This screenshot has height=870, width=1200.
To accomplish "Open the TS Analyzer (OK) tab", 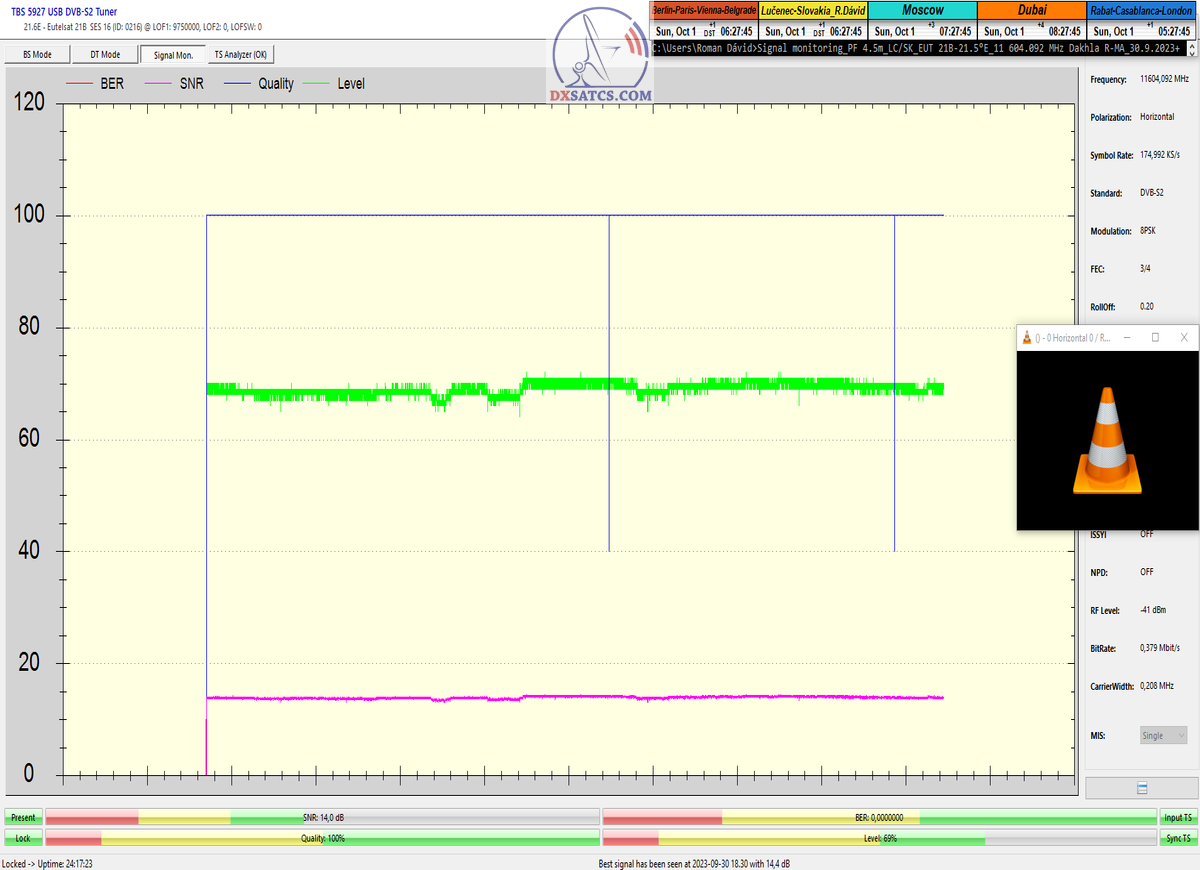I will click(x=240, y=55).
